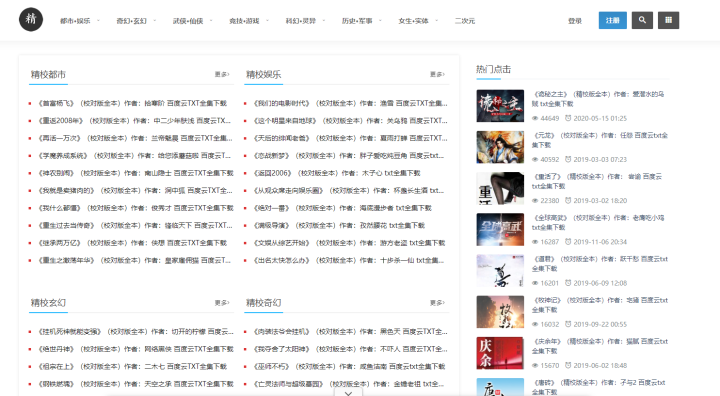Click the blue 注册 register button
The width and height of the screenshot is (720, 396).
613,20
